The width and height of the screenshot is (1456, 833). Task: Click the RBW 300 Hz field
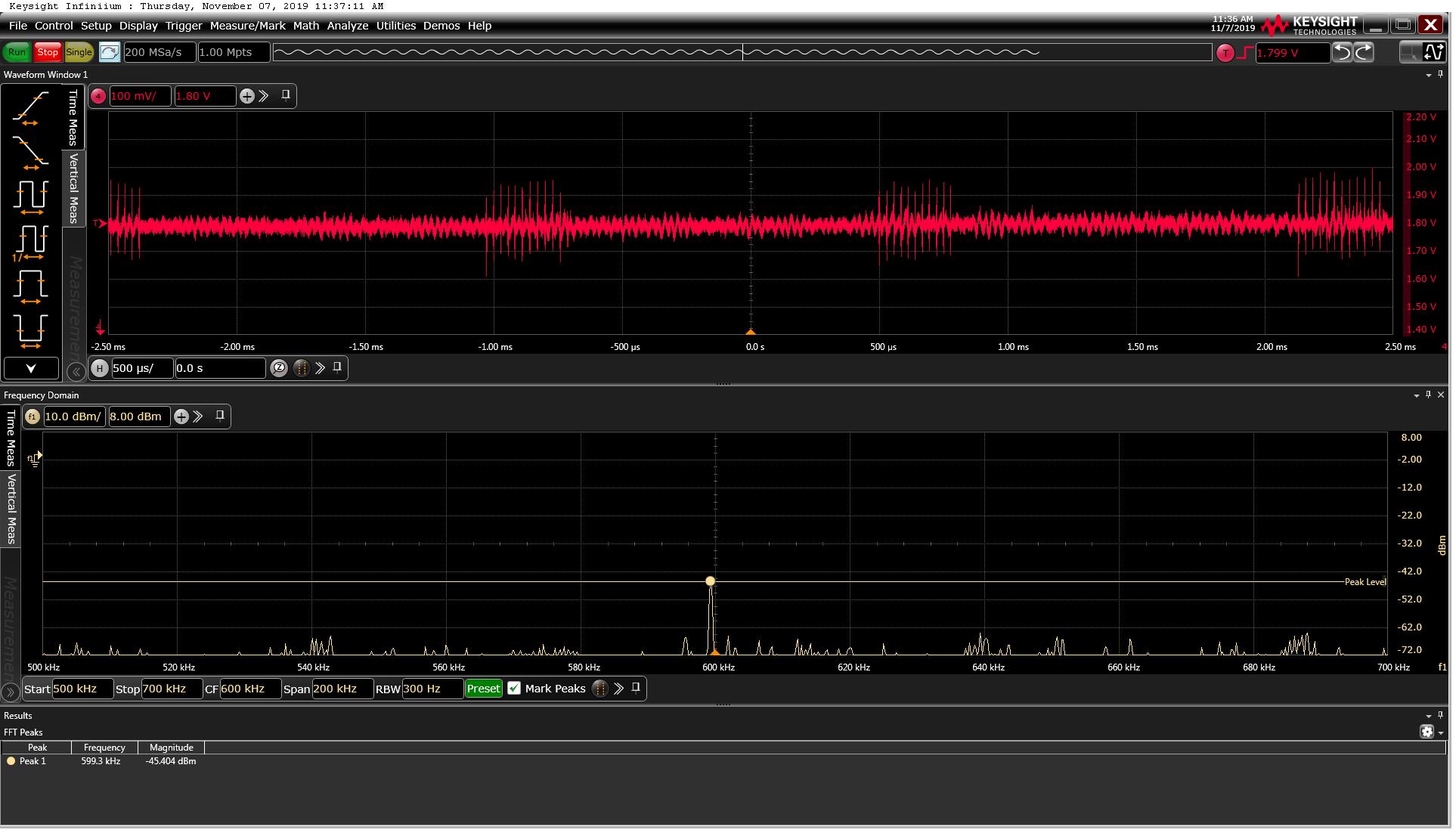click(x=431, y=689)
